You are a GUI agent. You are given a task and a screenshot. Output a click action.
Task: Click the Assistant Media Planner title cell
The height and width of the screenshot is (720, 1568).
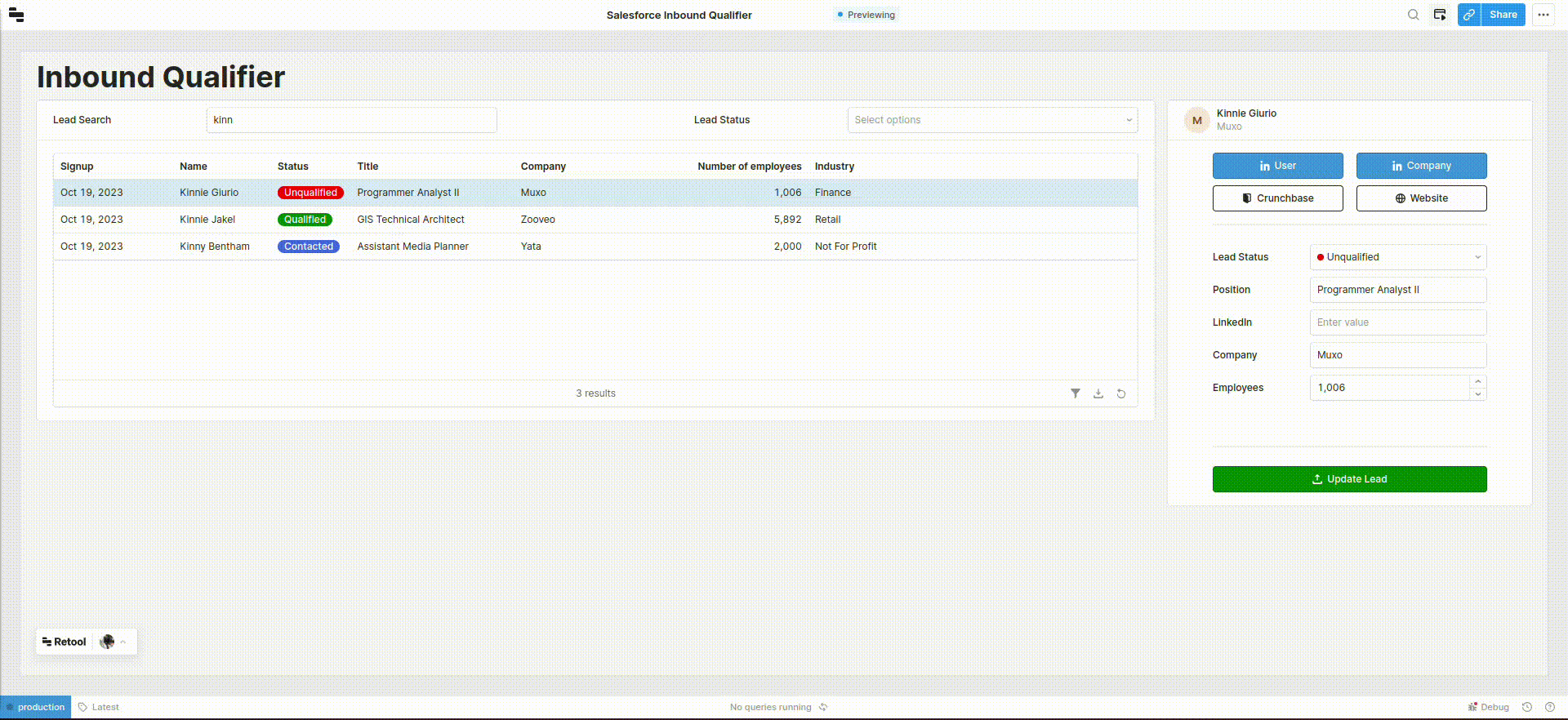click(413, 247)
